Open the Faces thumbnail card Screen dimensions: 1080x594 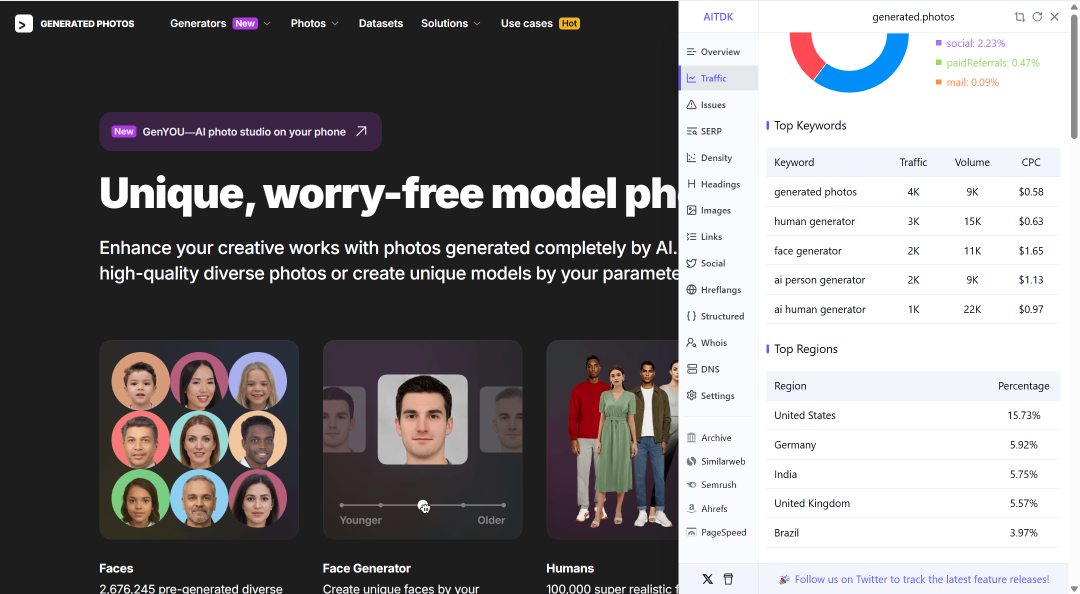(199, 440)
